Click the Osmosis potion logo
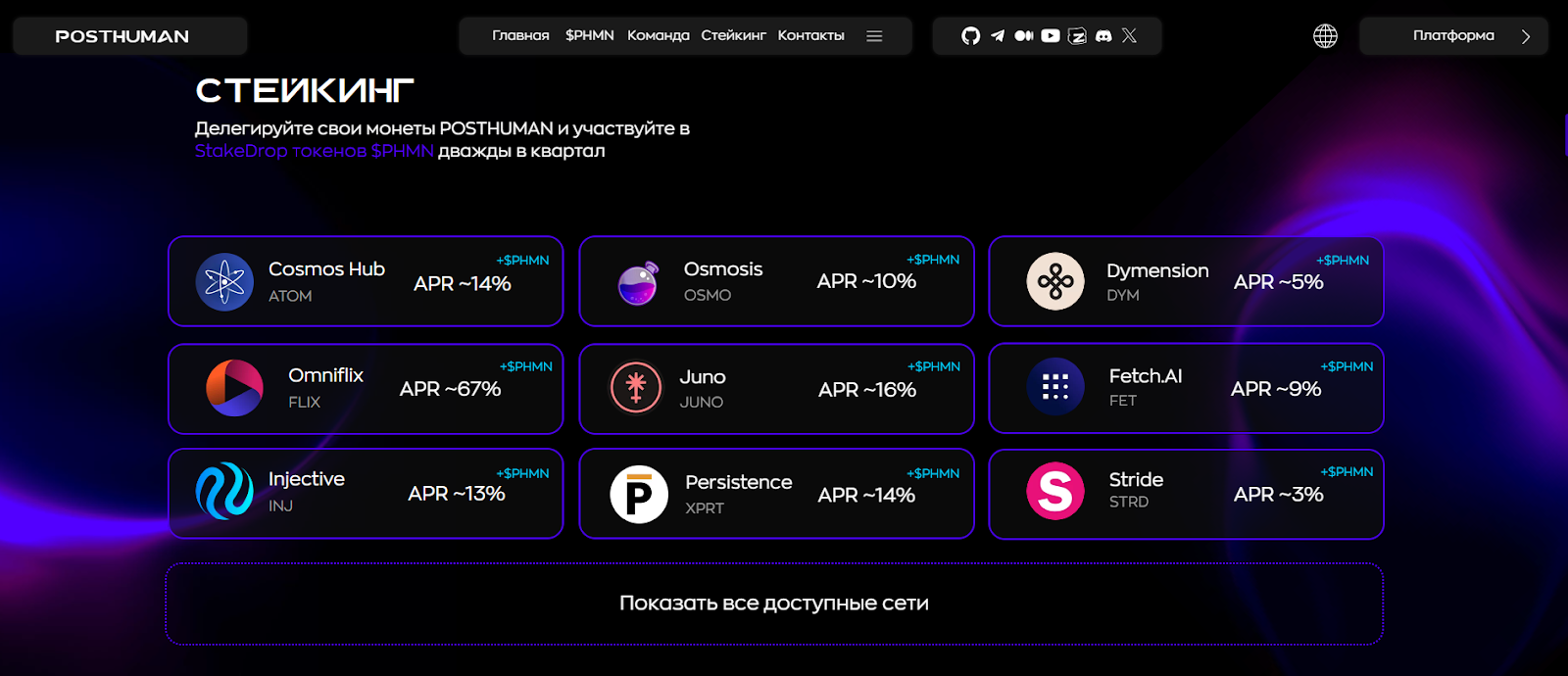Viewport: 1568px width, 676px height. [637, 282]
